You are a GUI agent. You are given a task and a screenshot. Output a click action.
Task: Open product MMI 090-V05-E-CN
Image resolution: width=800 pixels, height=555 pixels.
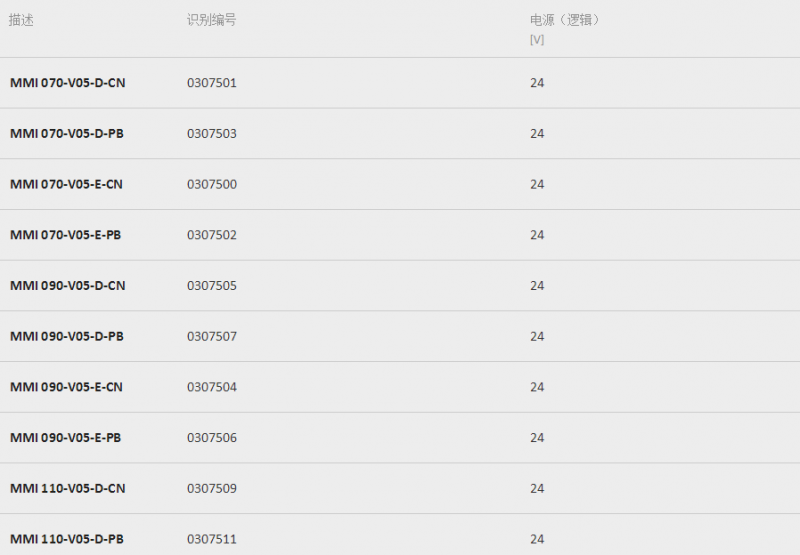pos(66,387)
